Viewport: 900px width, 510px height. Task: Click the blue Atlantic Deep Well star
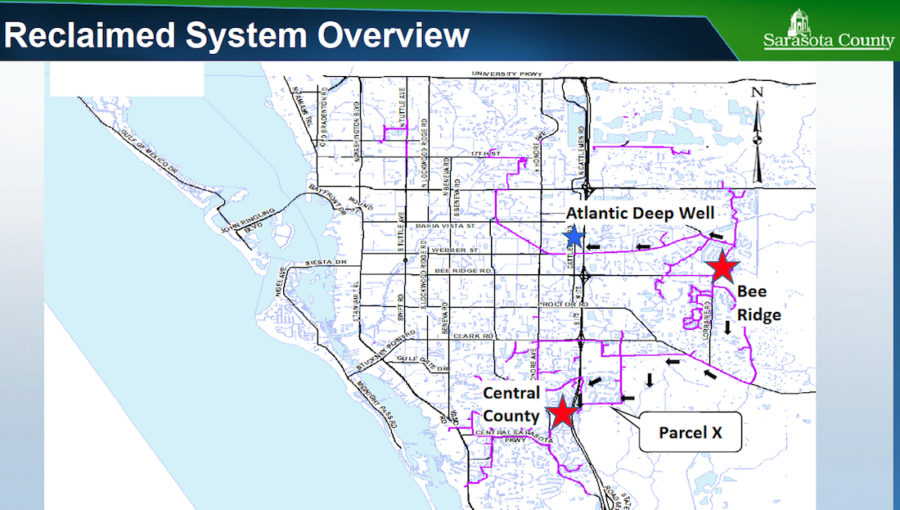click(x=574, y=237)
